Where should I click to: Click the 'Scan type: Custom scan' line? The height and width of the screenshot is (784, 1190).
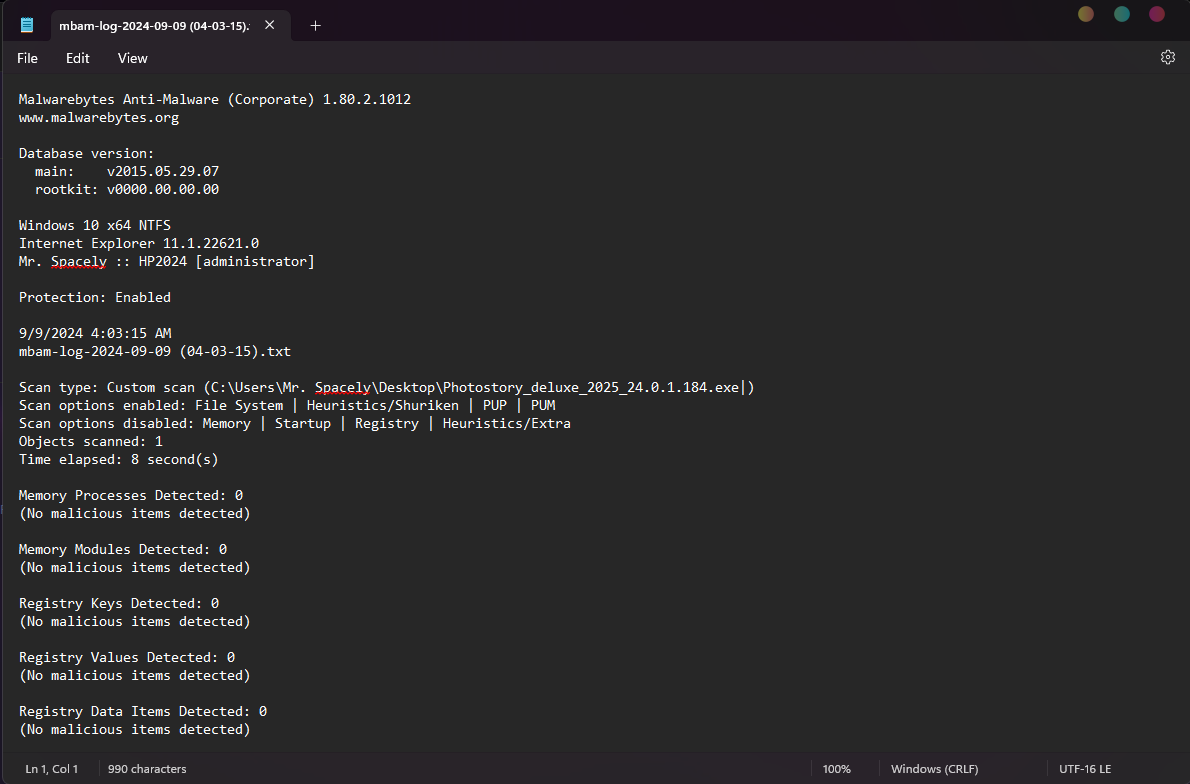click(x=386, y=388)
